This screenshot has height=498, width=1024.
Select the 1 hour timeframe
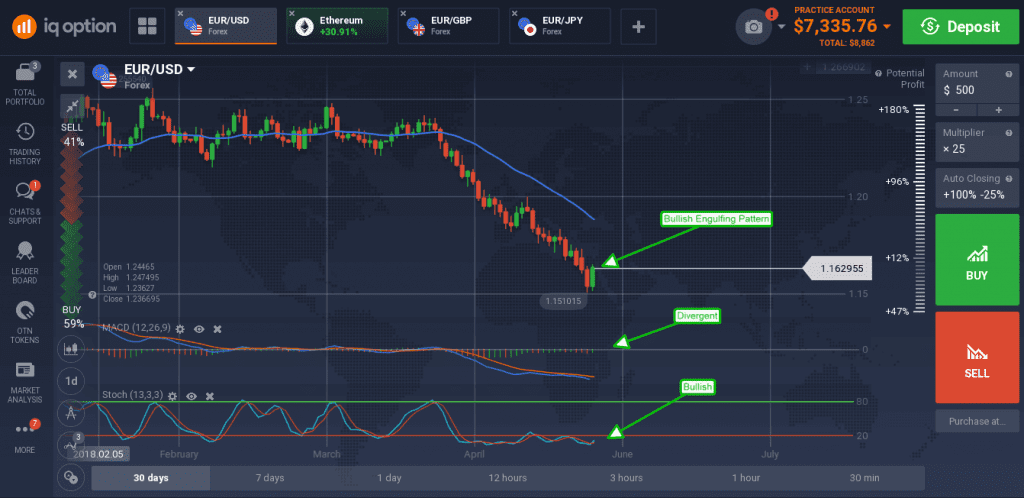(746, 478)
